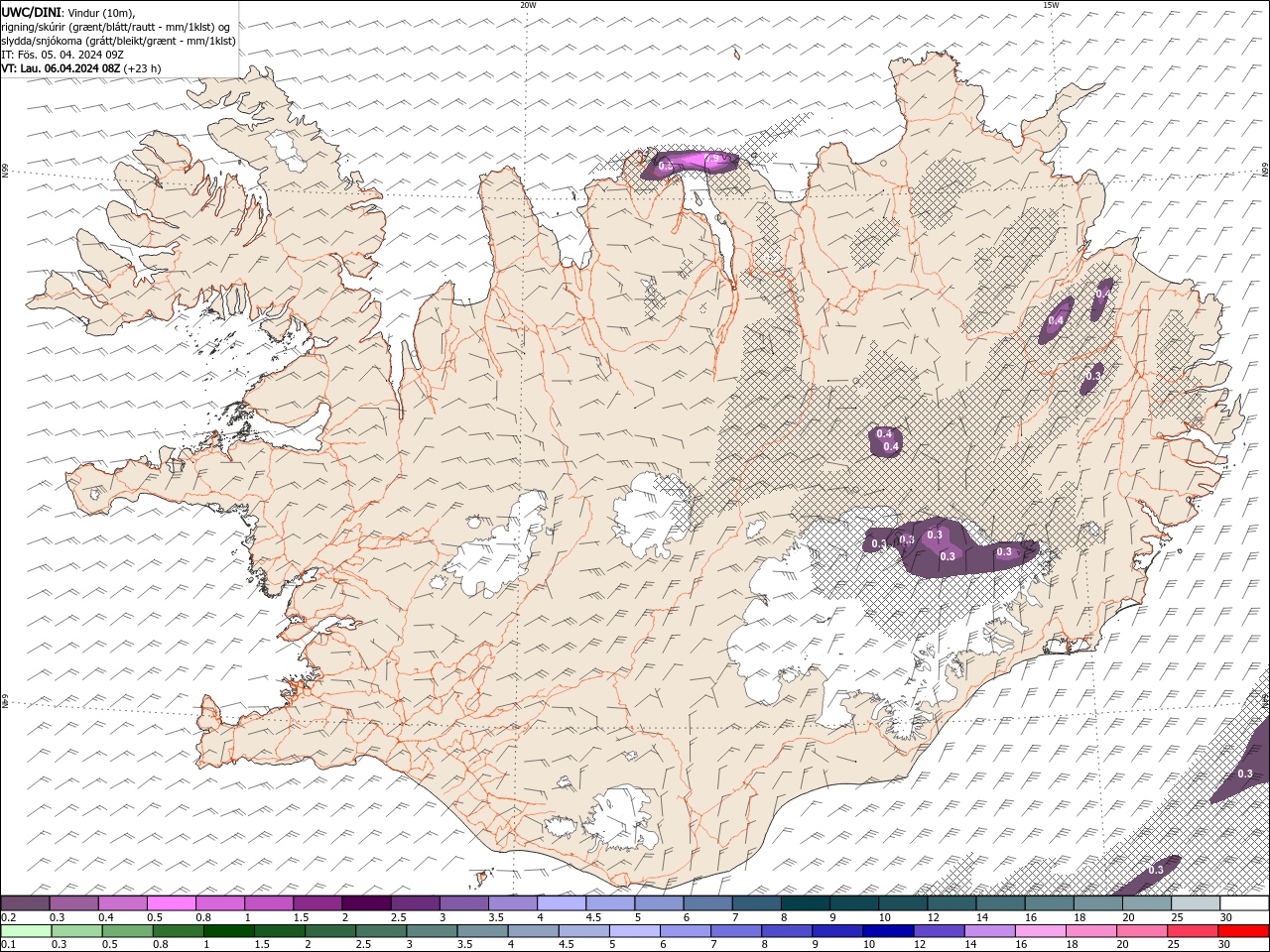This screenshot has height=952, width=1270.
Task: Choose the 1.5 swatch in the snow legend row
Action: (x=317, y=903)
